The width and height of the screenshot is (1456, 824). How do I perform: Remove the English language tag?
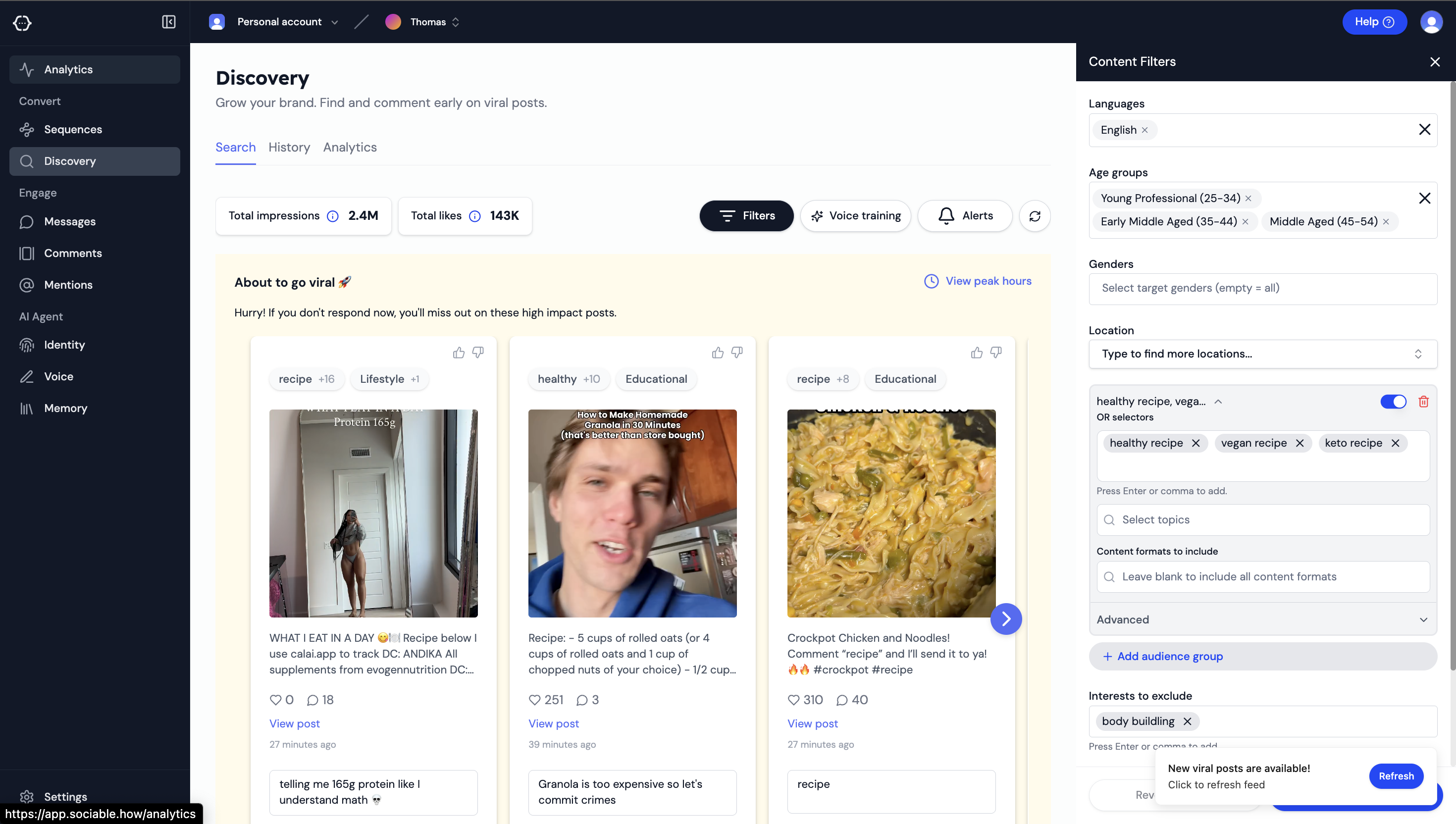click(x=1145, y=130)
